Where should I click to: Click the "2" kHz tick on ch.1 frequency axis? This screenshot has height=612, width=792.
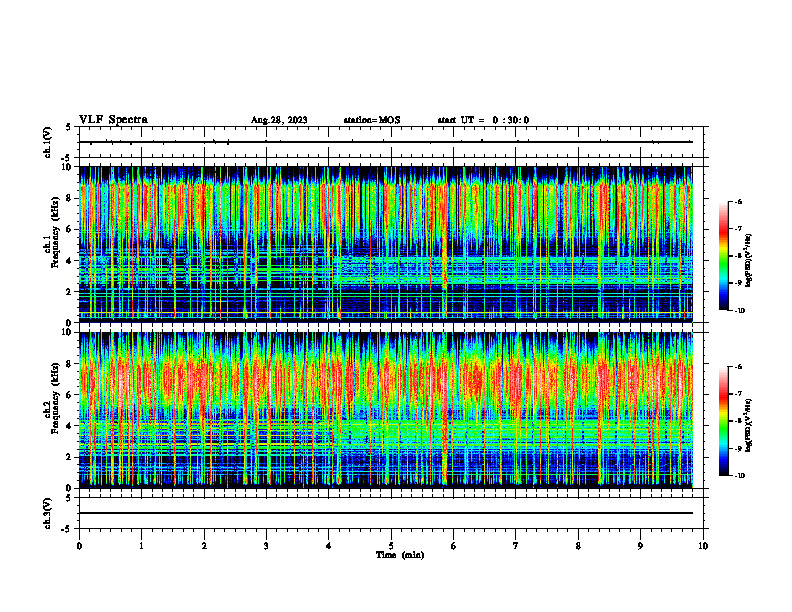(x=70, y=292)
